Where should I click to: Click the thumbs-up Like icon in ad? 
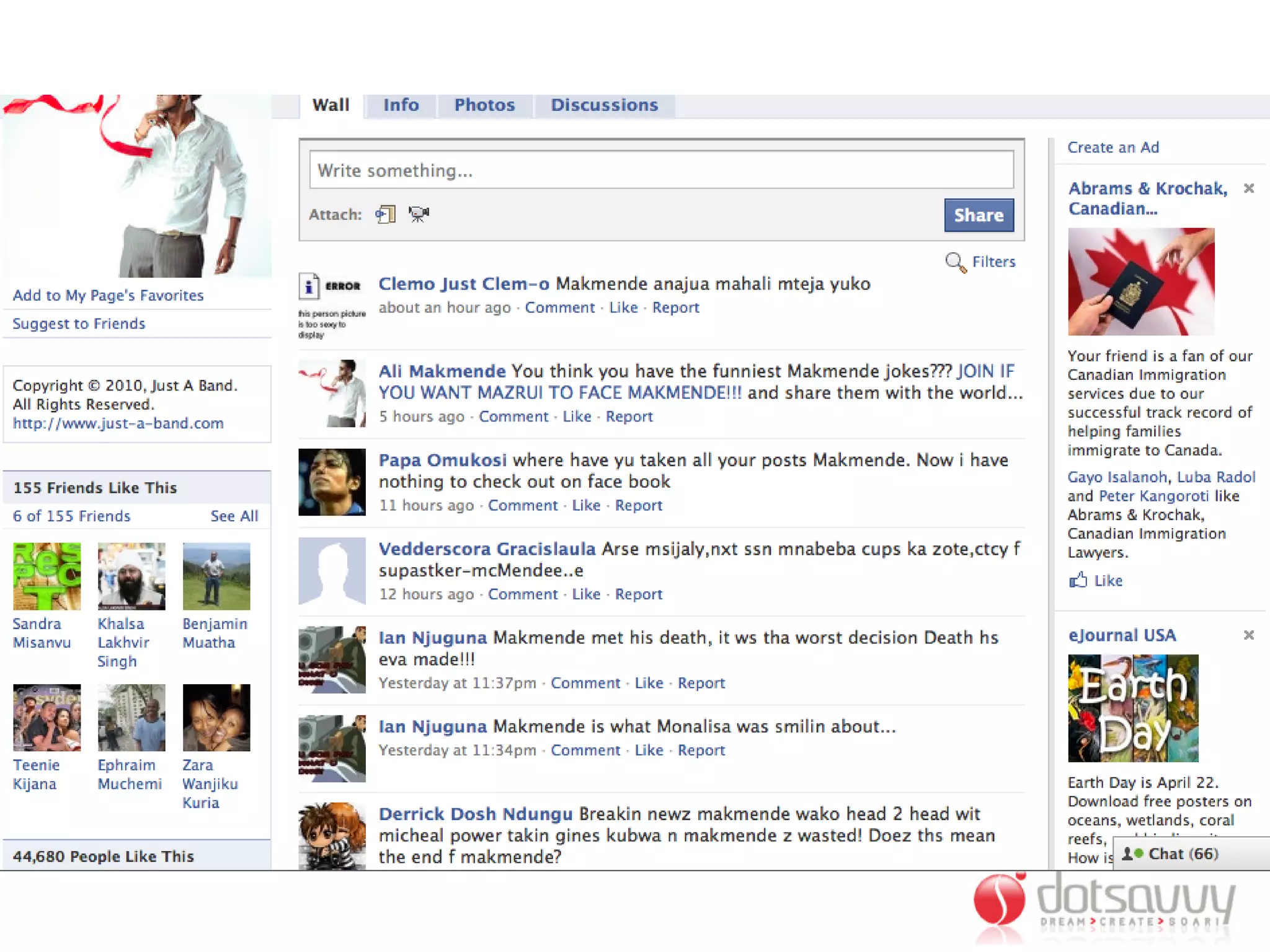click(x=1078, y=580)
